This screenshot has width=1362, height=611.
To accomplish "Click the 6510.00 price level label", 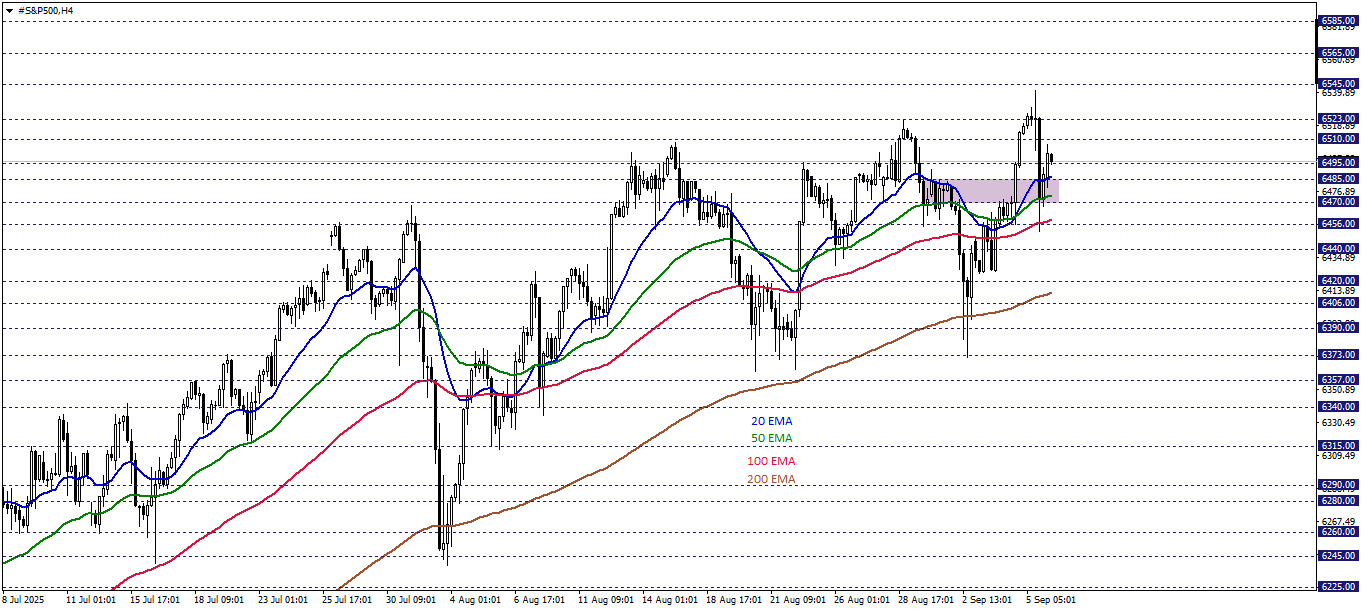I will coord(1337,139).
